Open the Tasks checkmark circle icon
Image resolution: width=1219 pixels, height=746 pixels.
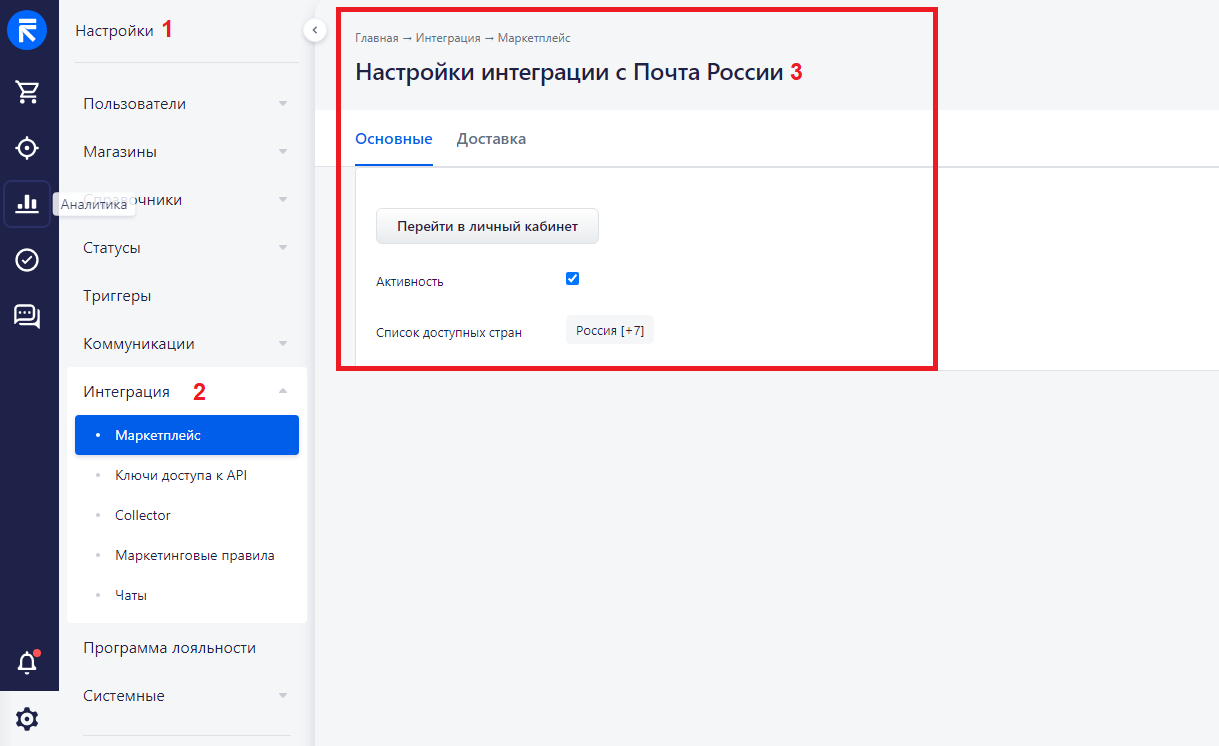pos(27,260)
